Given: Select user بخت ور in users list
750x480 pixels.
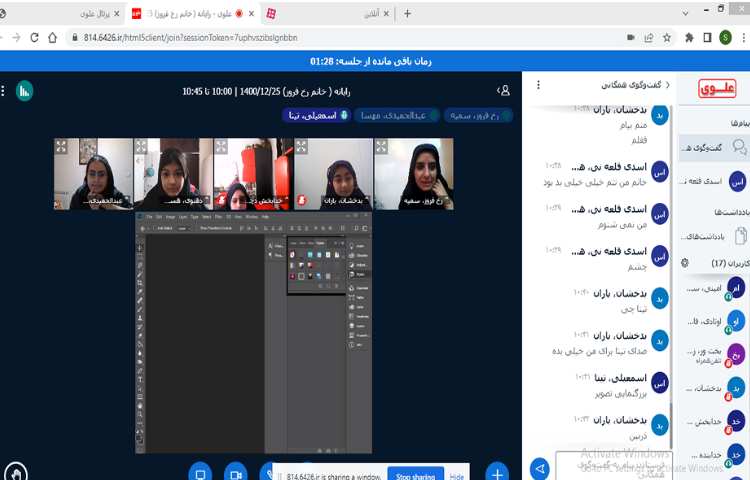Looking at the screenshot, I should coord(716,355).
